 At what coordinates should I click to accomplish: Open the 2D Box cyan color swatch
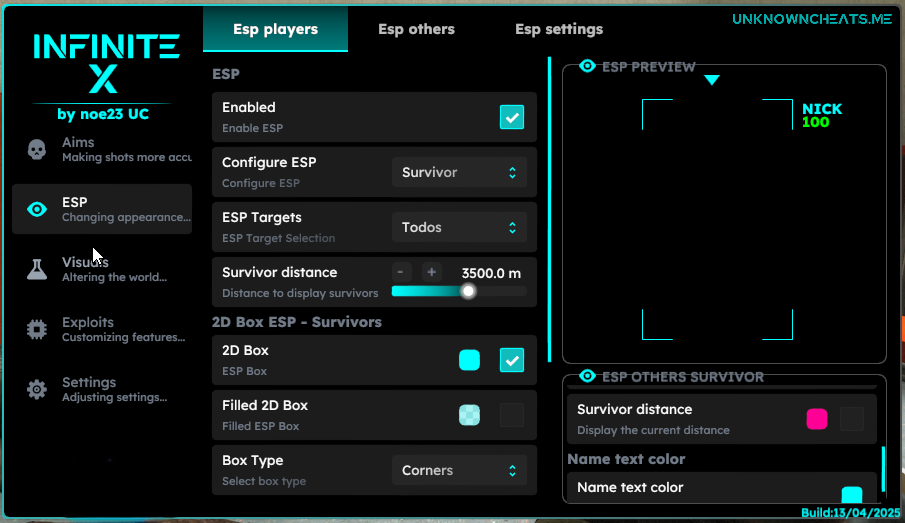coord(469,360)
